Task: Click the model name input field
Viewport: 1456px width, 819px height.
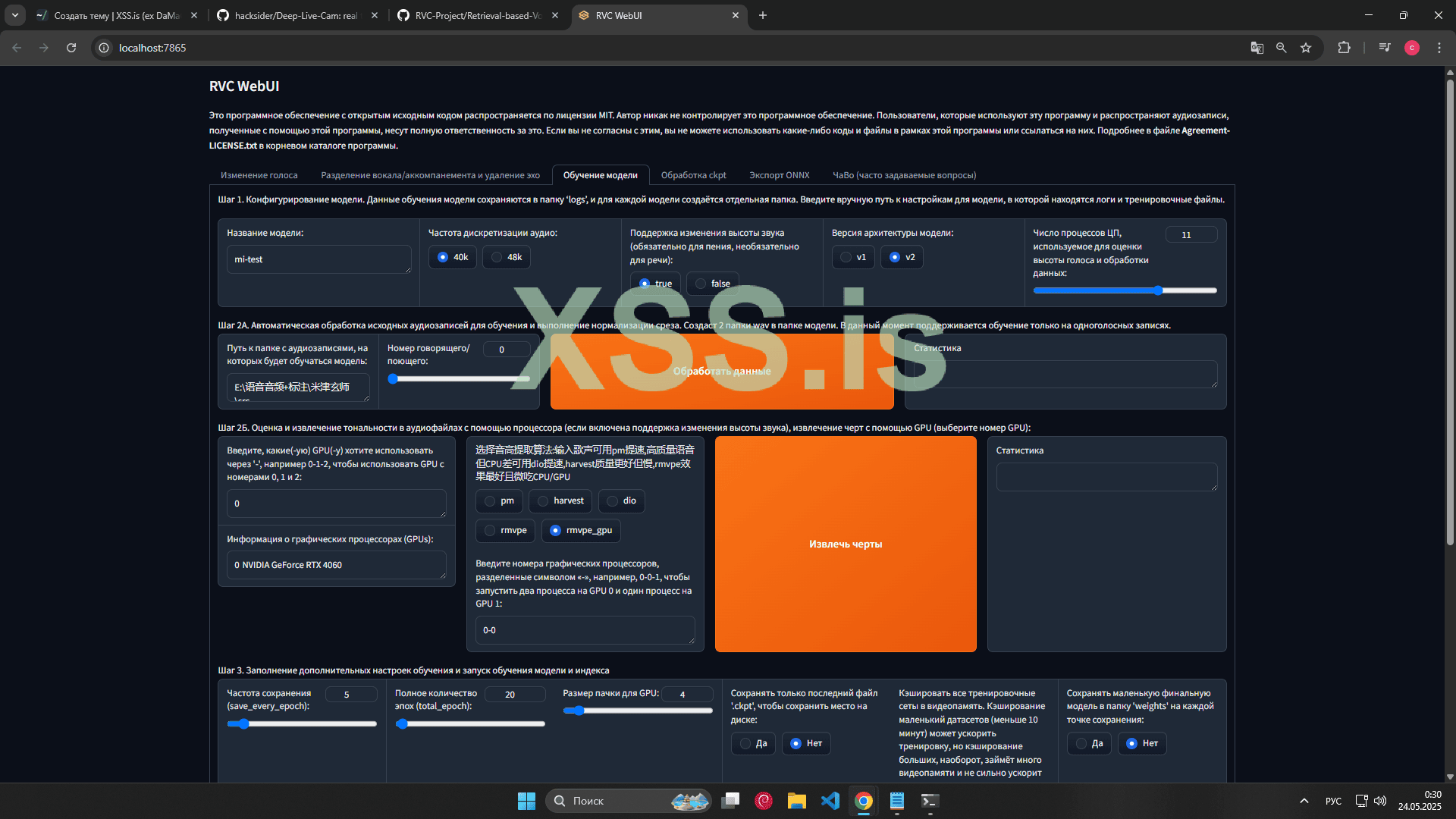Action: coord(318,259)
